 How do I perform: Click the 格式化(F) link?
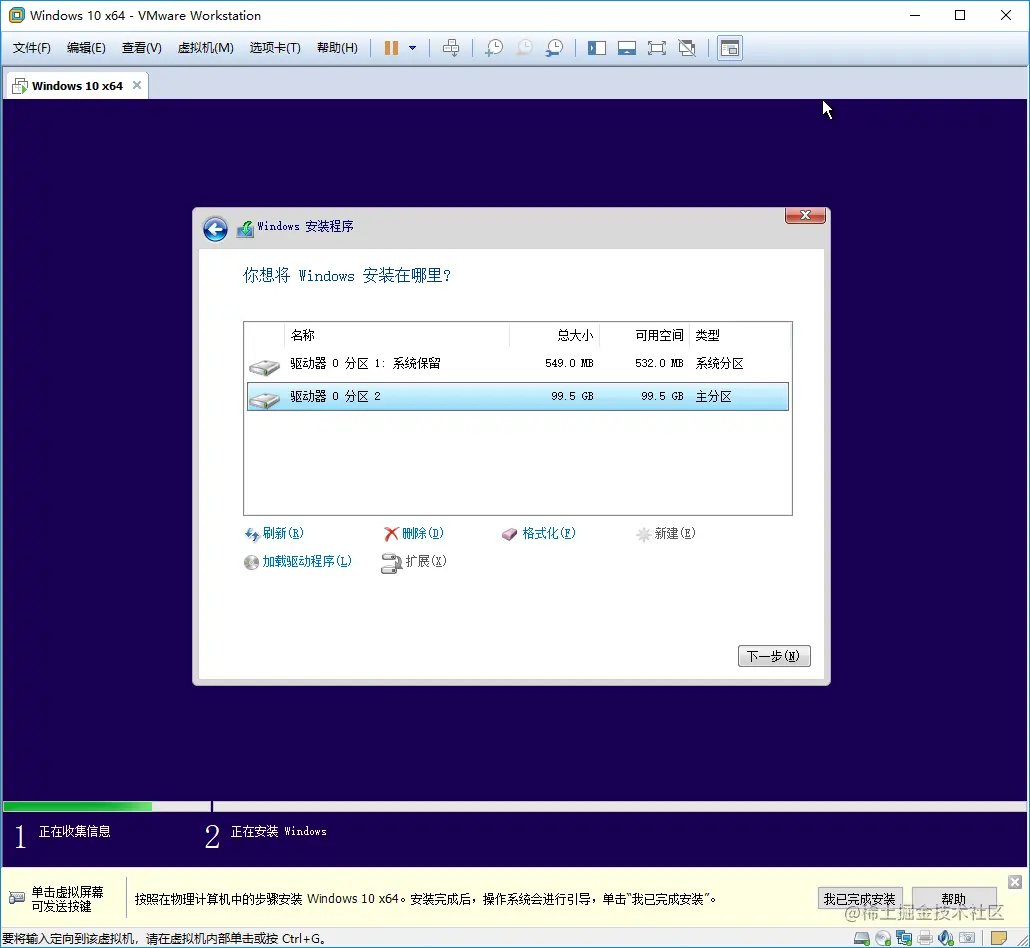click(539, 533)
